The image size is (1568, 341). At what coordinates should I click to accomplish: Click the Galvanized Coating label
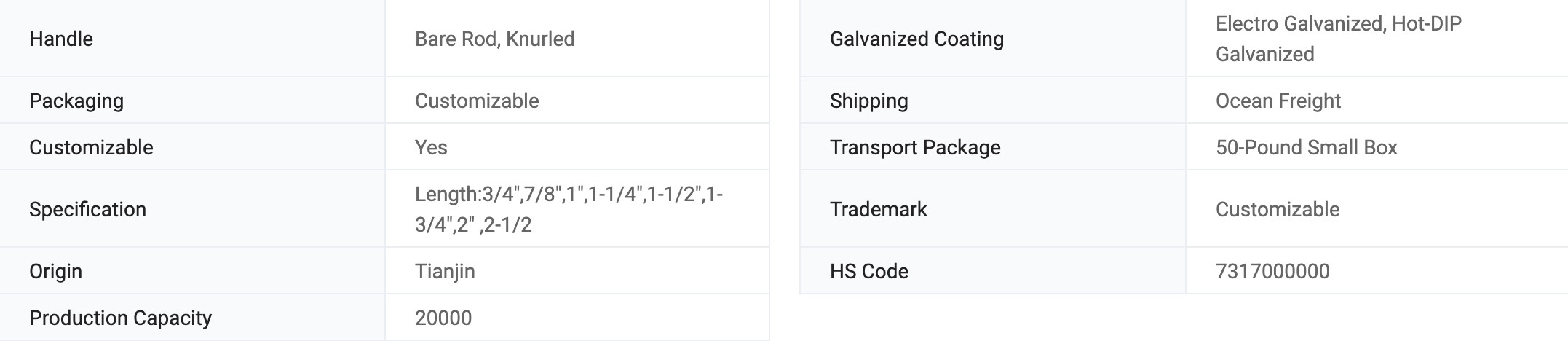pos(916,39)
